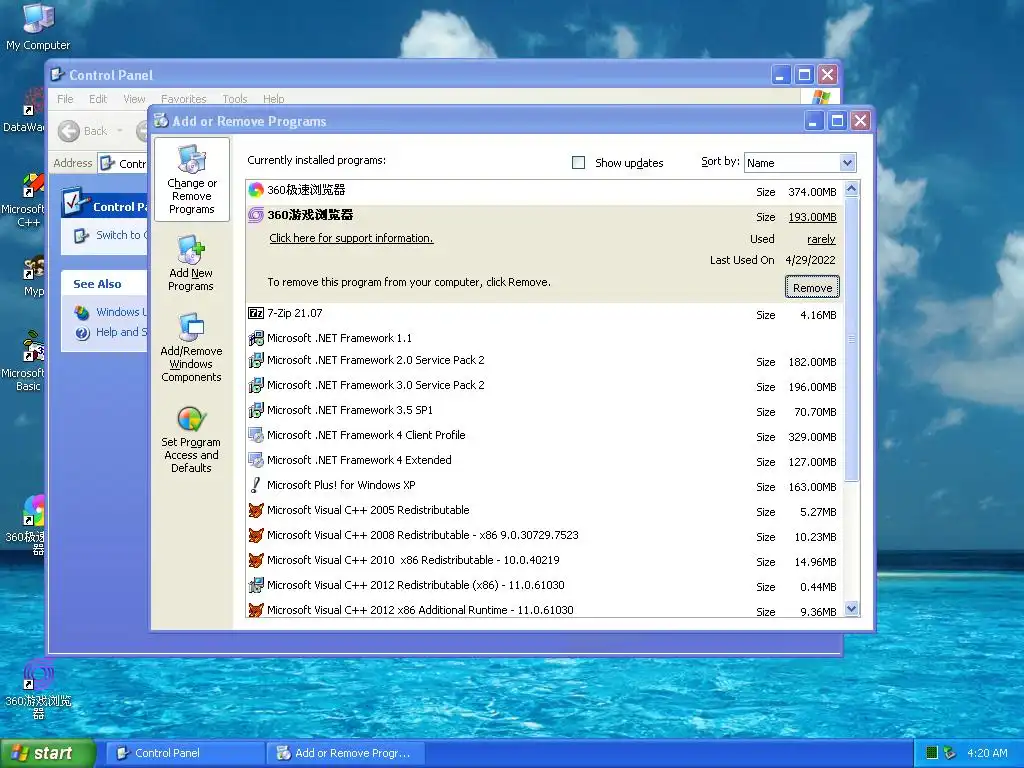Screen dimensions: 1024x768
Task: Click the Windows start button
Action: click(x=46, y=754)
